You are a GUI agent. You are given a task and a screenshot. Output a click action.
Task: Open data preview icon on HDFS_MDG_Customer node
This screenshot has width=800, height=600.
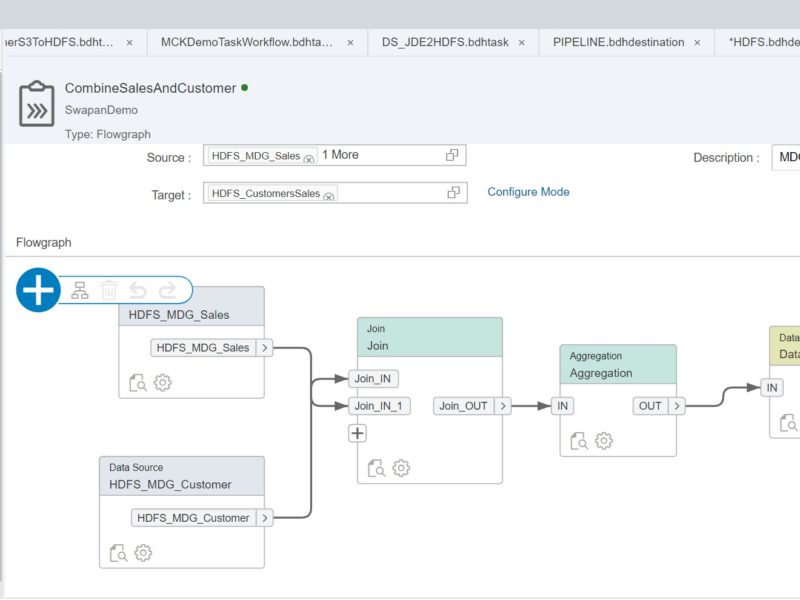click(x=118, y=553)
